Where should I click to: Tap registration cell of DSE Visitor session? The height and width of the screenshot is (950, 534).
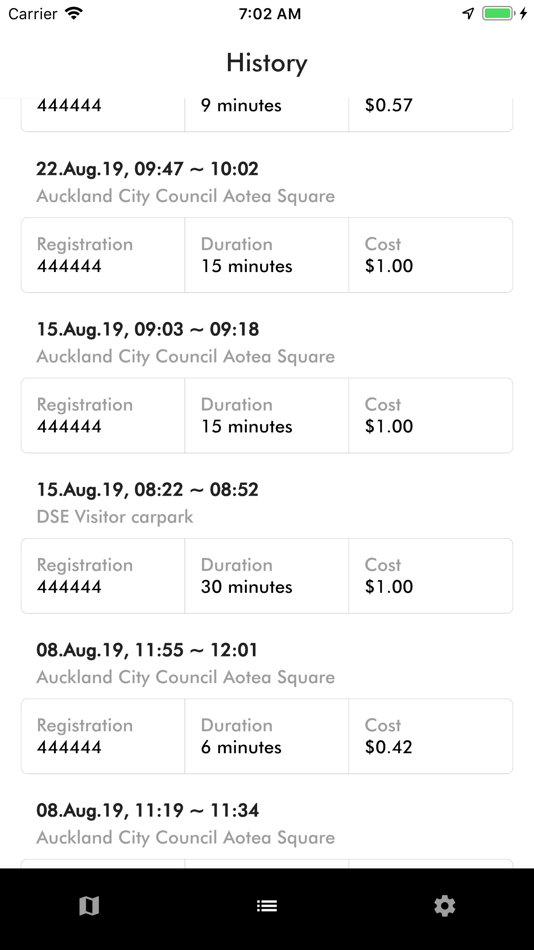103,576
